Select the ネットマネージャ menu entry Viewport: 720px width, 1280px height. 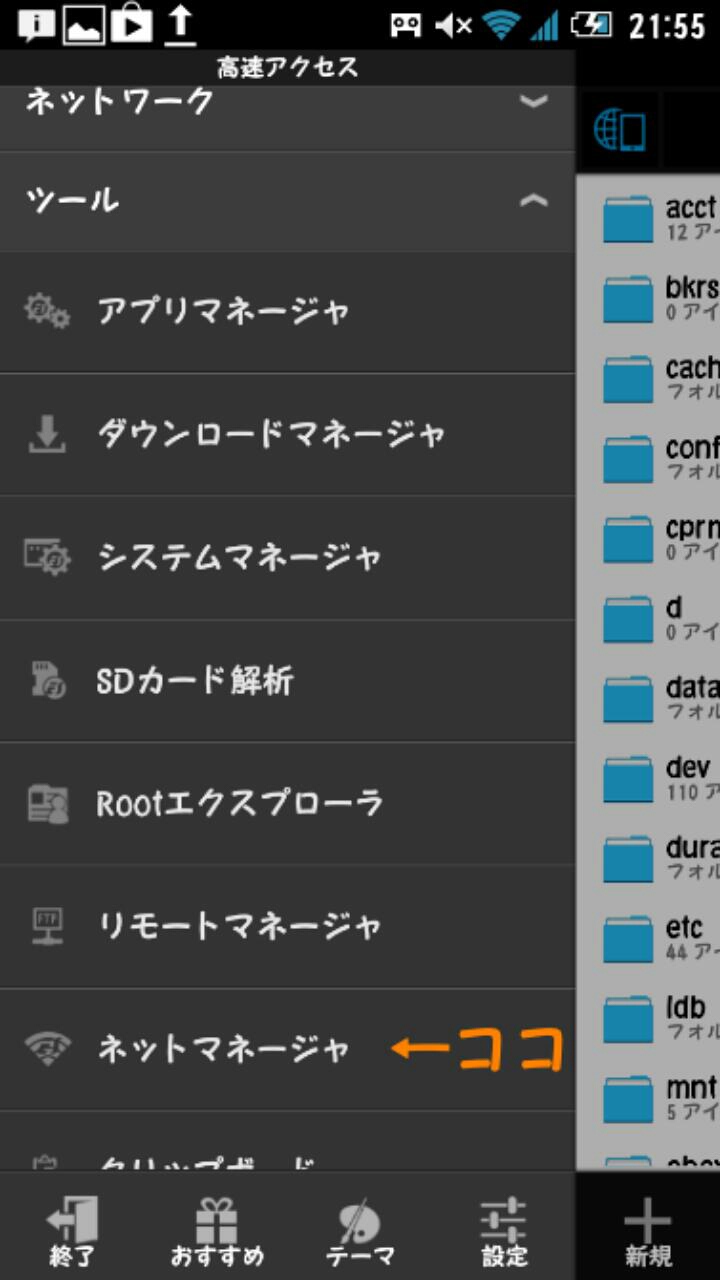(223, 1048)
